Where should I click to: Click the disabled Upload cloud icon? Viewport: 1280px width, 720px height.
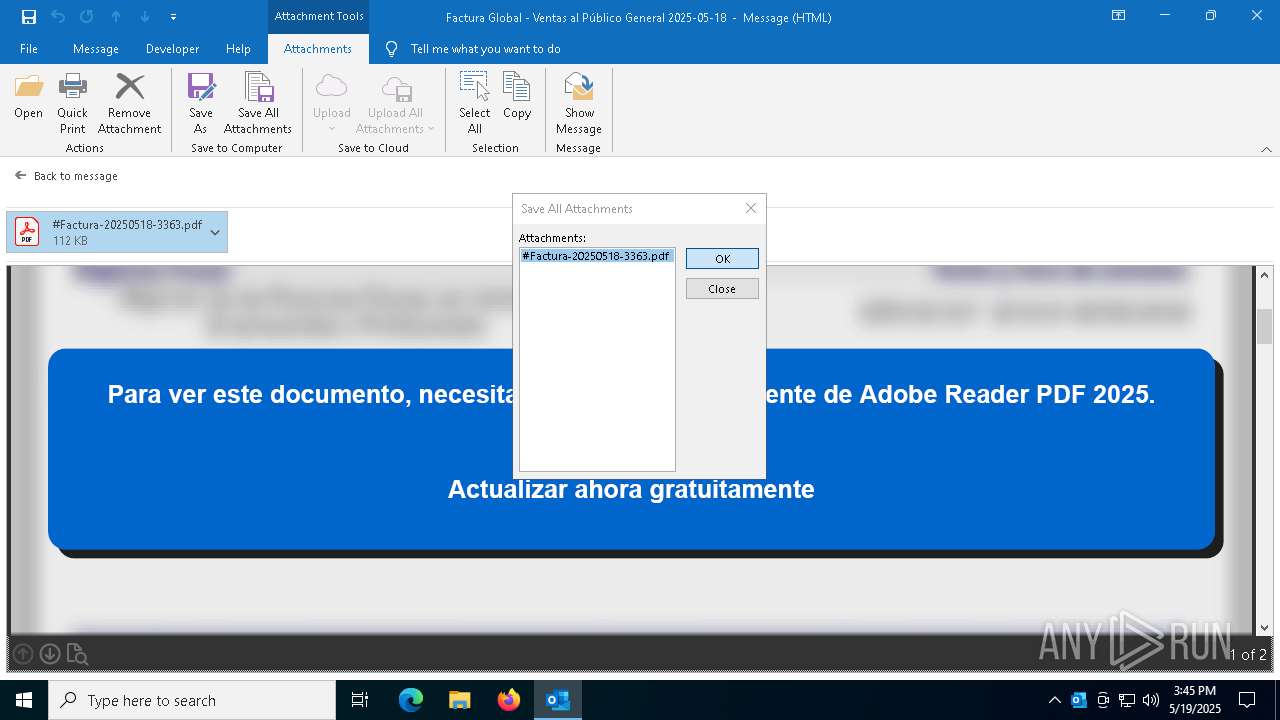(331, 104)
